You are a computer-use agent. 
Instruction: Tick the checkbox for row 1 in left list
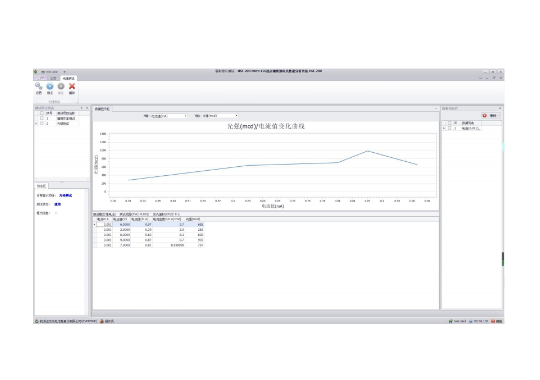pos(42,118)
